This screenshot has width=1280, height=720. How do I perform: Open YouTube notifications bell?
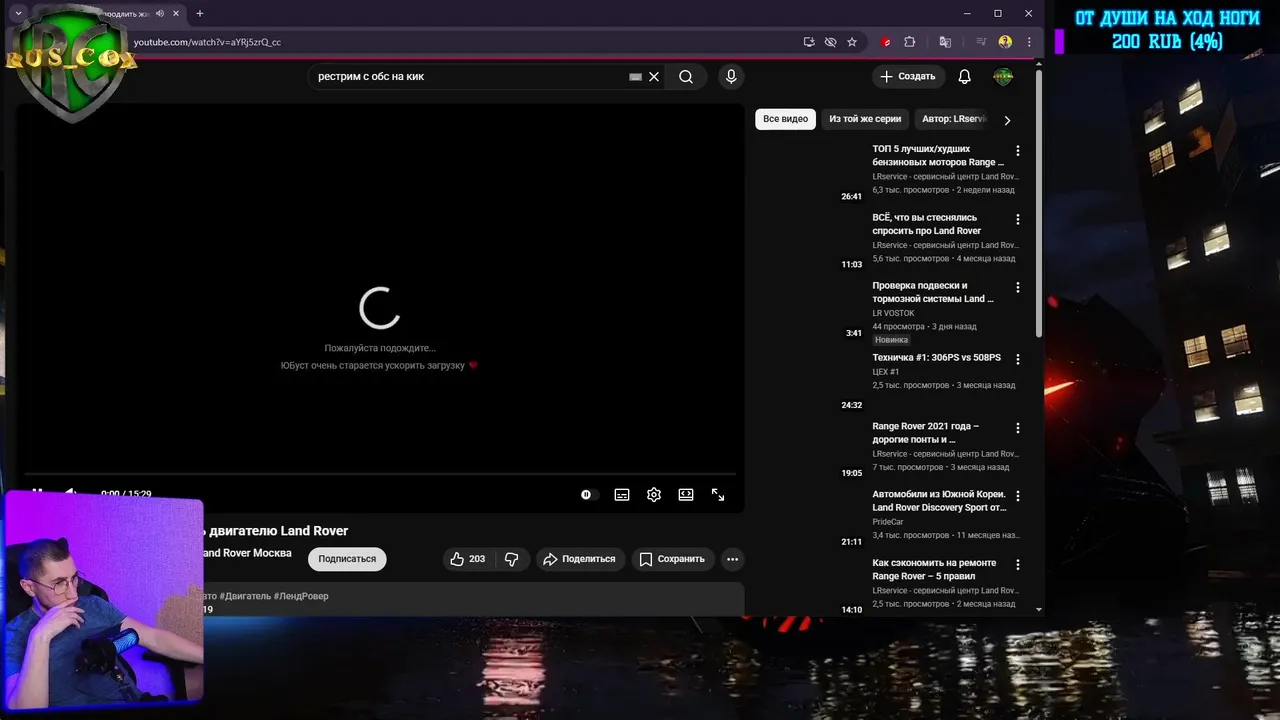click(964, 77)
